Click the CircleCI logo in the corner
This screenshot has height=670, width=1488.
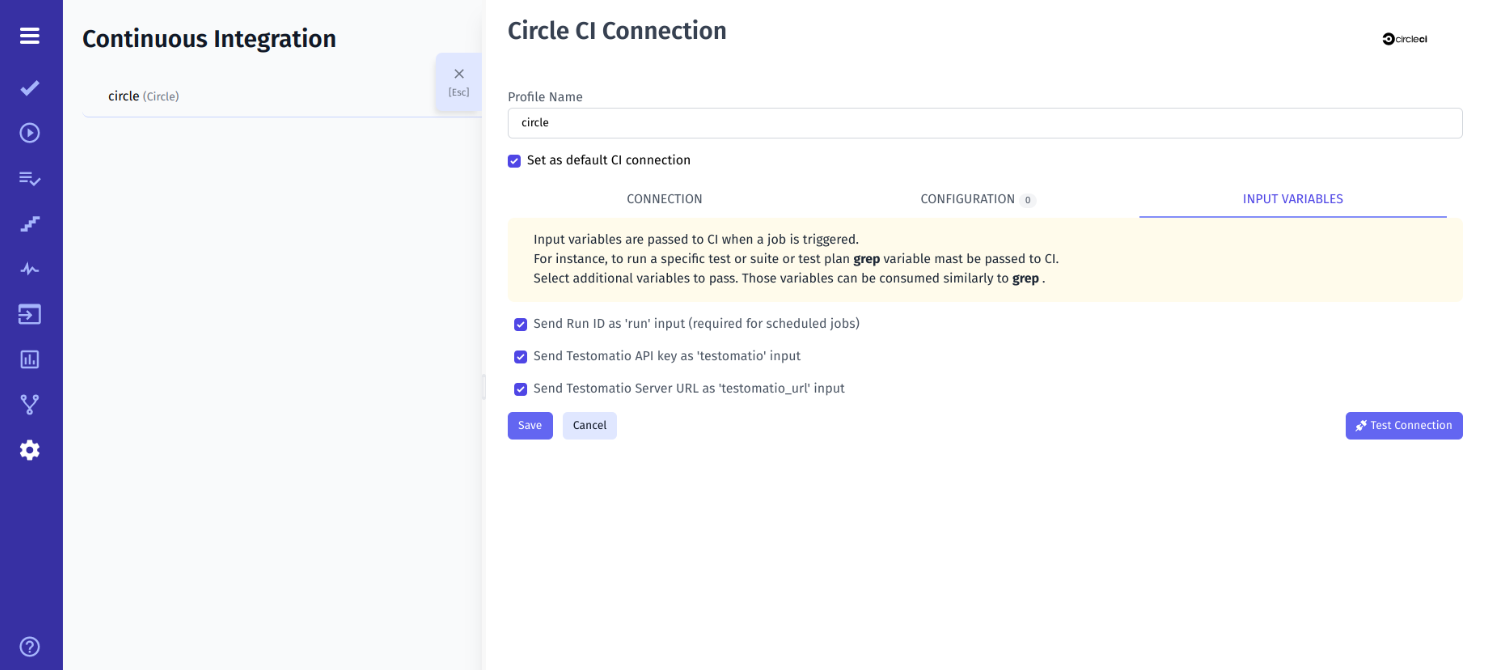pos(1404,39)
